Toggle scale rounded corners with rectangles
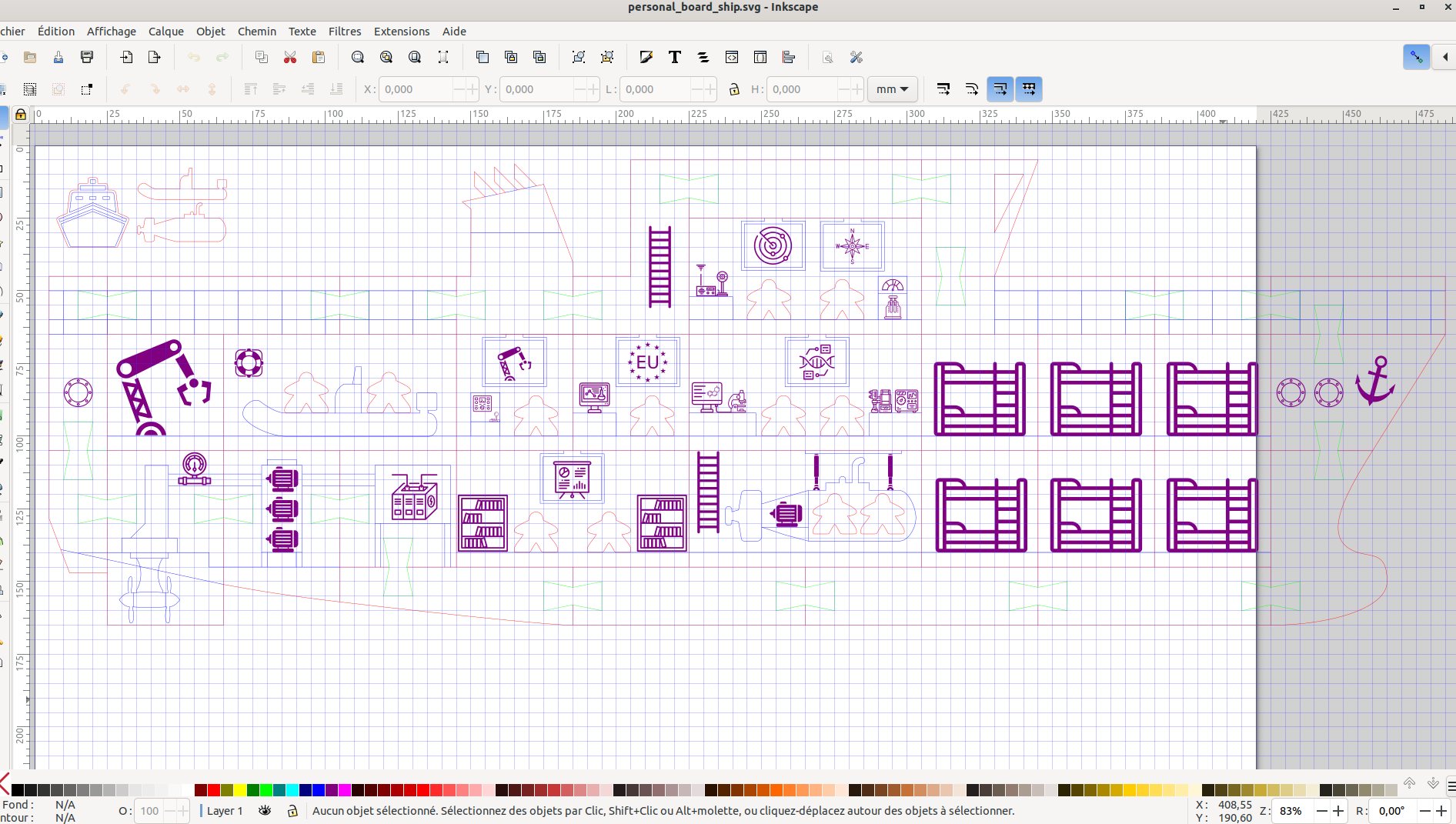This screenshot has width=1456, height=824. (972, 89)
